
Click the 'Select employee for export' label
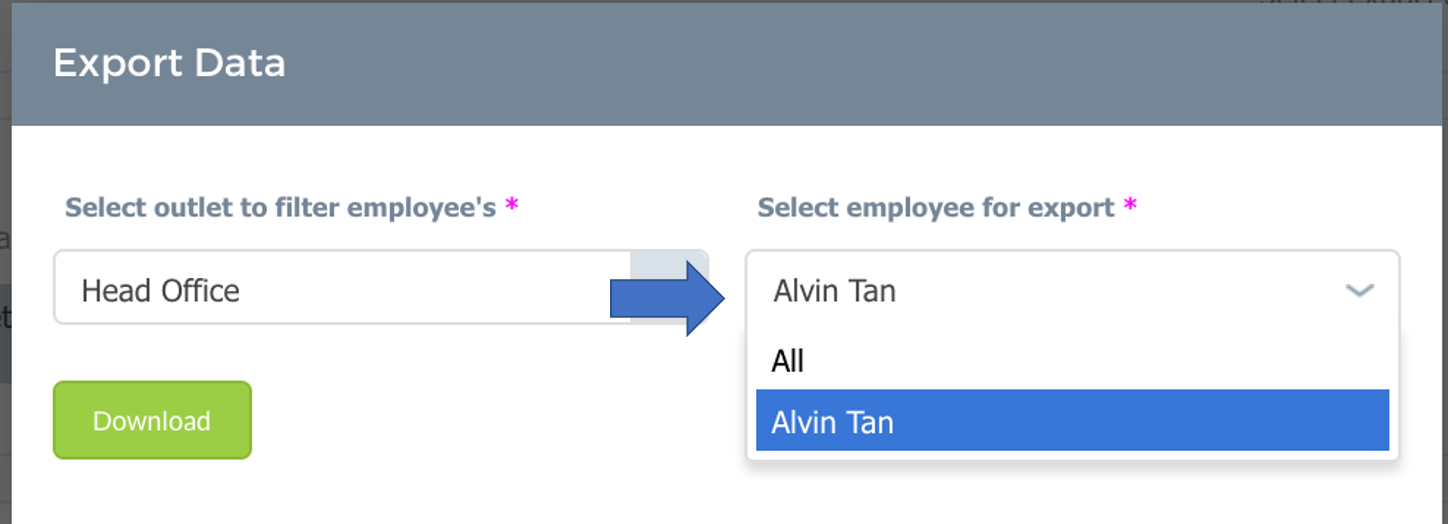(x=936, y=208)
